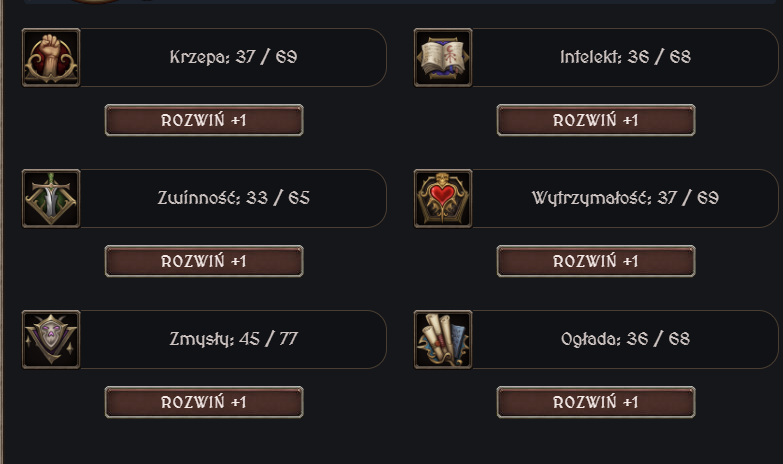The height and width of the screenshot is (464, 783).
Task: Click the Krzepa: 37 / 69 stat bar
Action: (x=233, y=58)
